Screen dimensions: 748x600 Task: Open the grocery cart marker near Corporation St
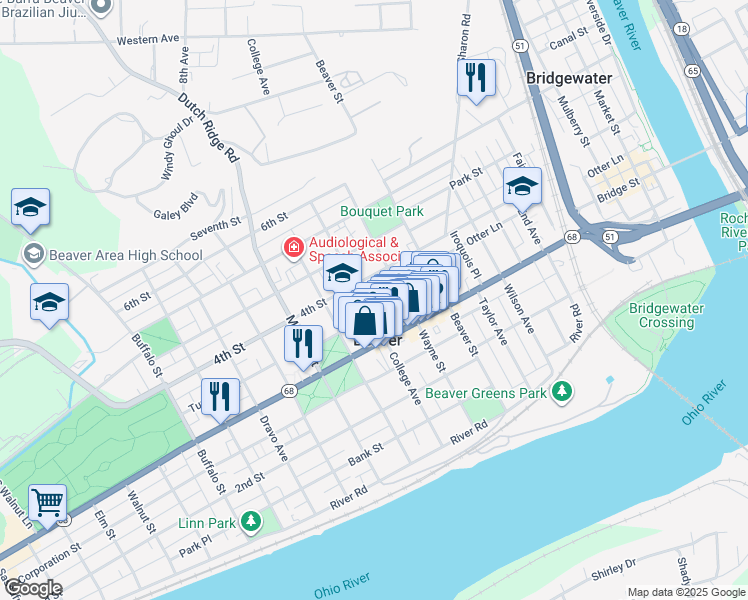pyautogui.click(x=47, y=505)
